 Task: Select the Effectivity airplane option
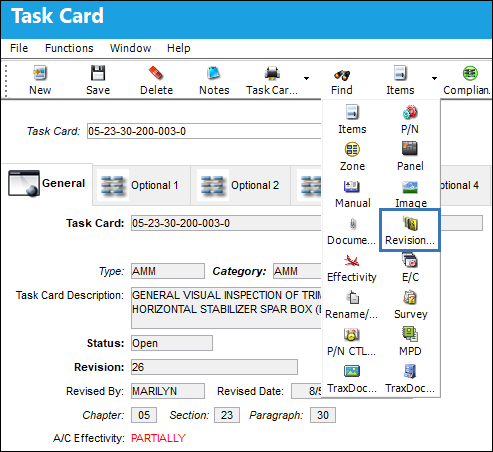pyautogui.click(x=352, y=267)
